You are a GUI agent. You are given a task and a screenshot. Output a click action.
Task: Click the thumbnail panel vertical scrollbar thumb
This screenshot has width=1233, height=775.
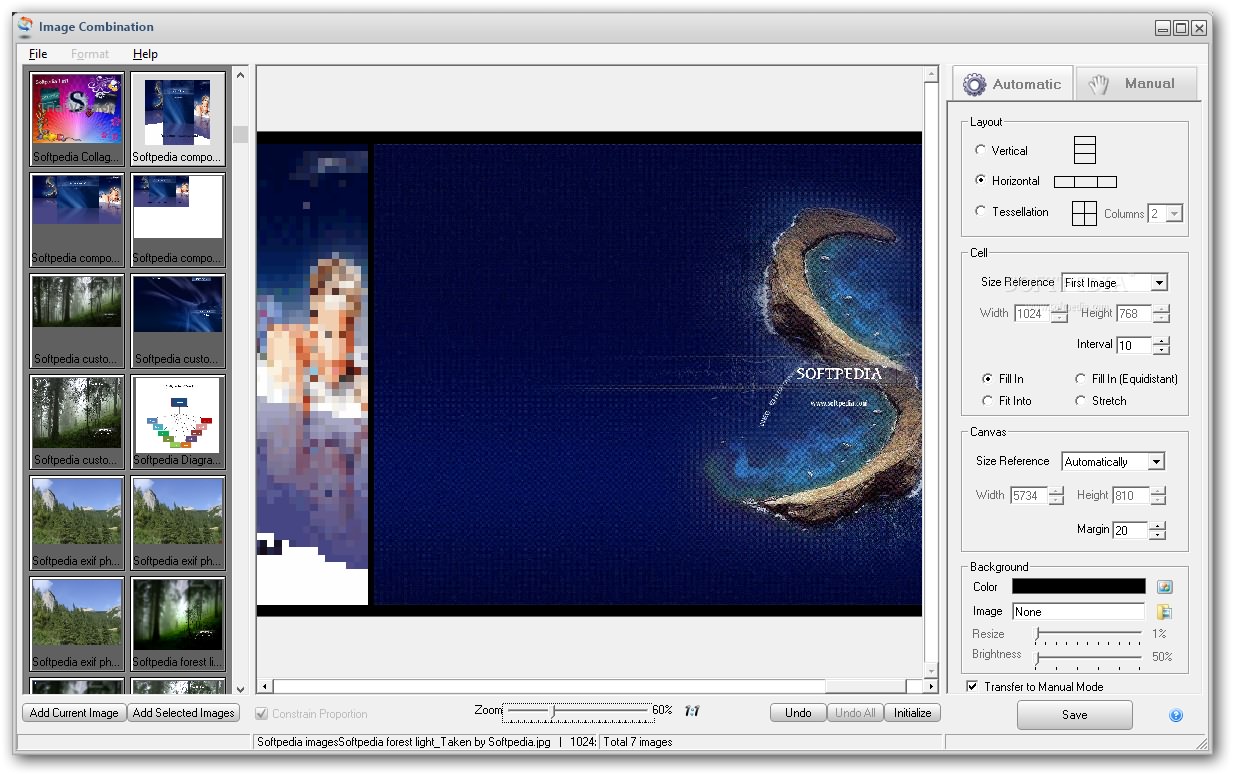pyautogui.click(x=240, y=134)
